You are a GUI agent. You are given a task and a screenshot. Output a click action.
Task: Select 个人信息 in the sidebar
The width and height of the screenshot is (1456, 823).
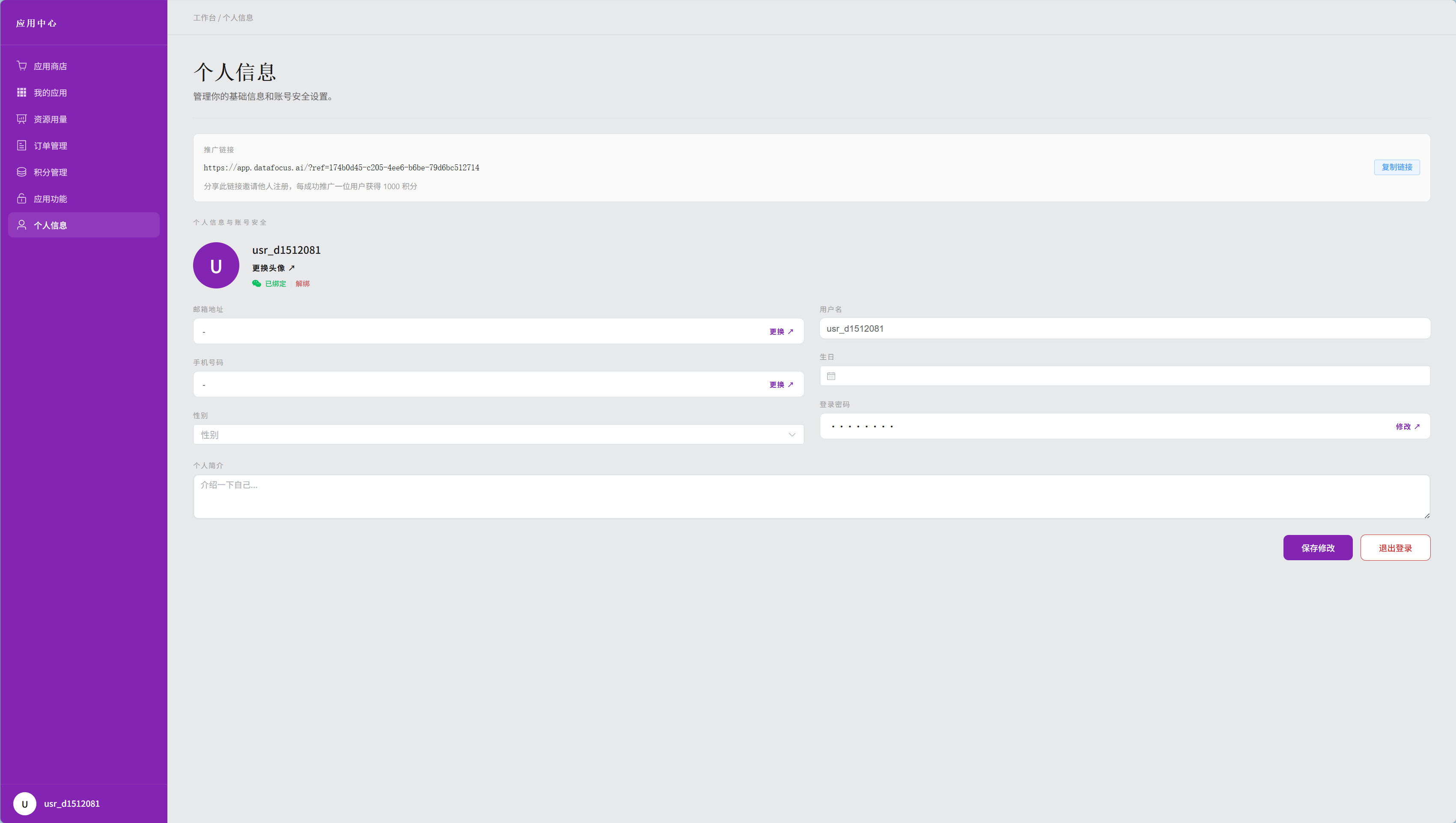point(83,225)
